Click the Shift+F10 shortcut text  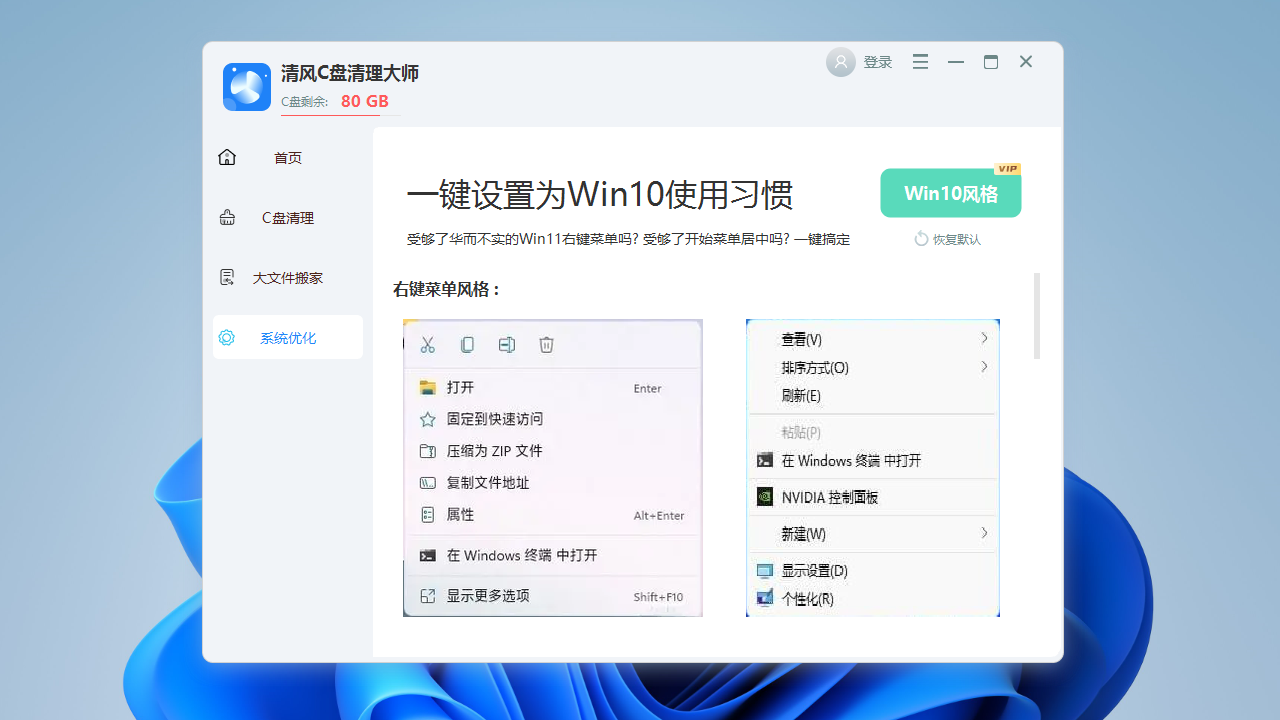(658, 597)
